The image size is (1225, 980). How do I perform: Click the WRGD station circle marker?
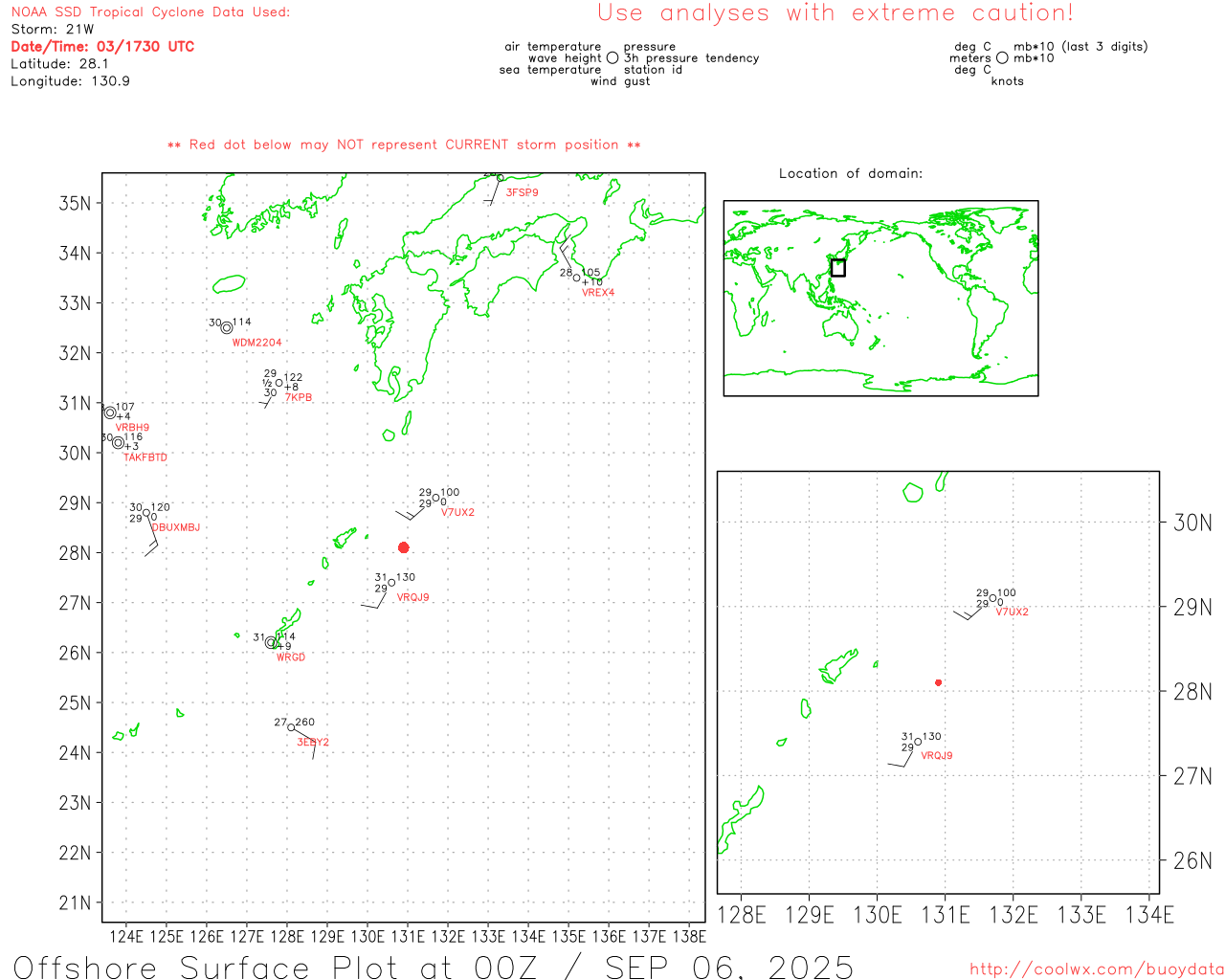point(271,642)
